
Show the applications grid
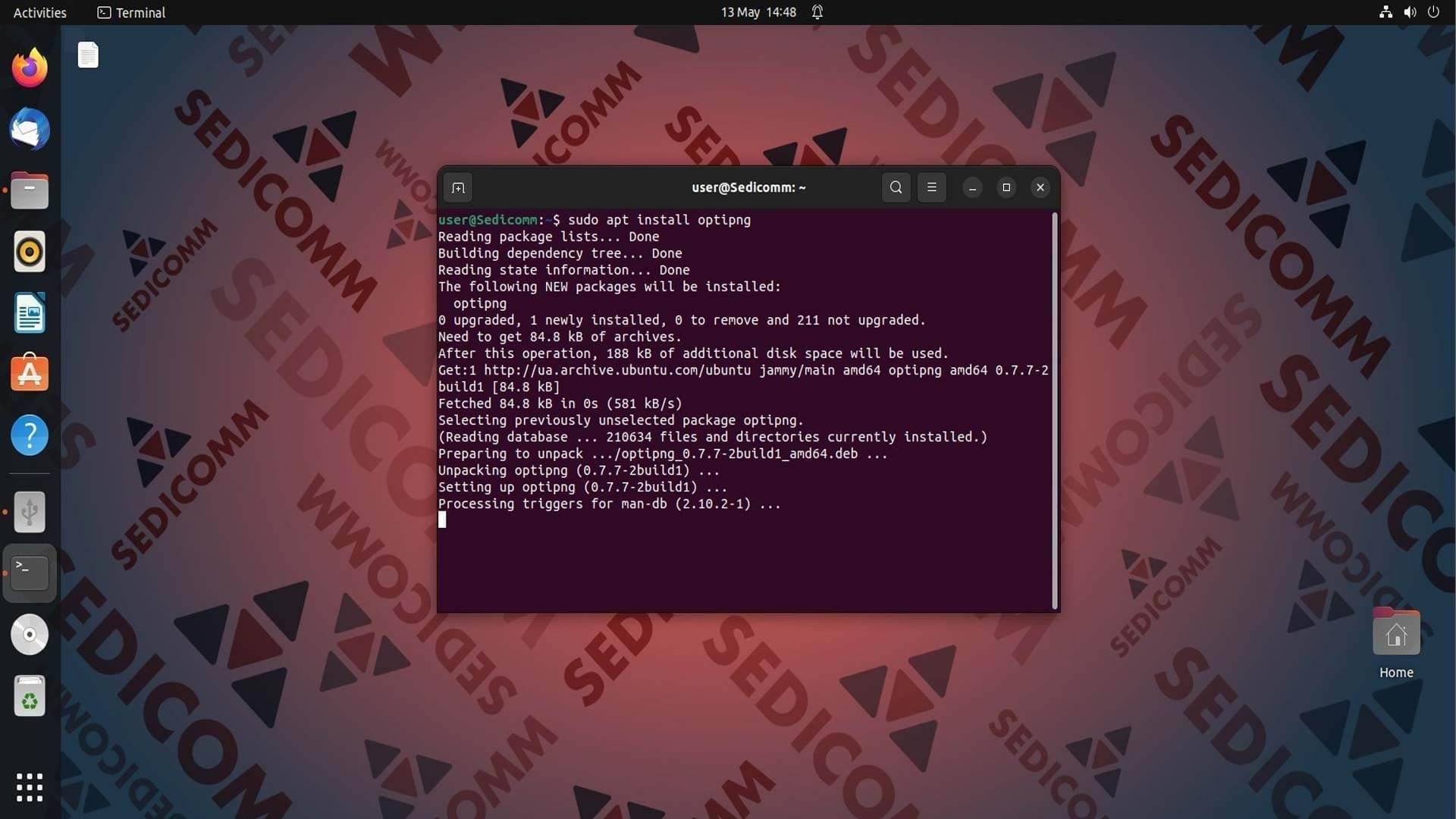(x=30, y=787)
